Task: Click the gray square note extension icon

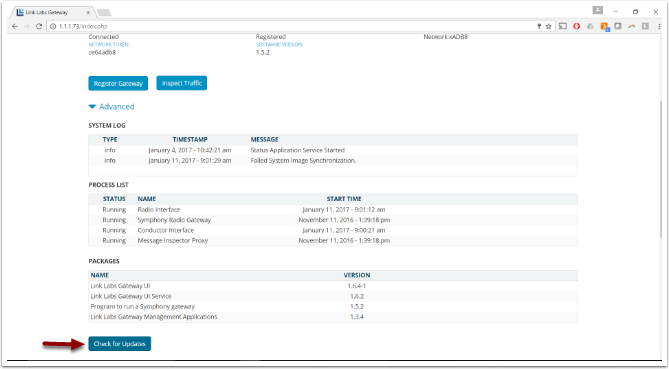Action: pyautogui.click(x=618, y=26)
